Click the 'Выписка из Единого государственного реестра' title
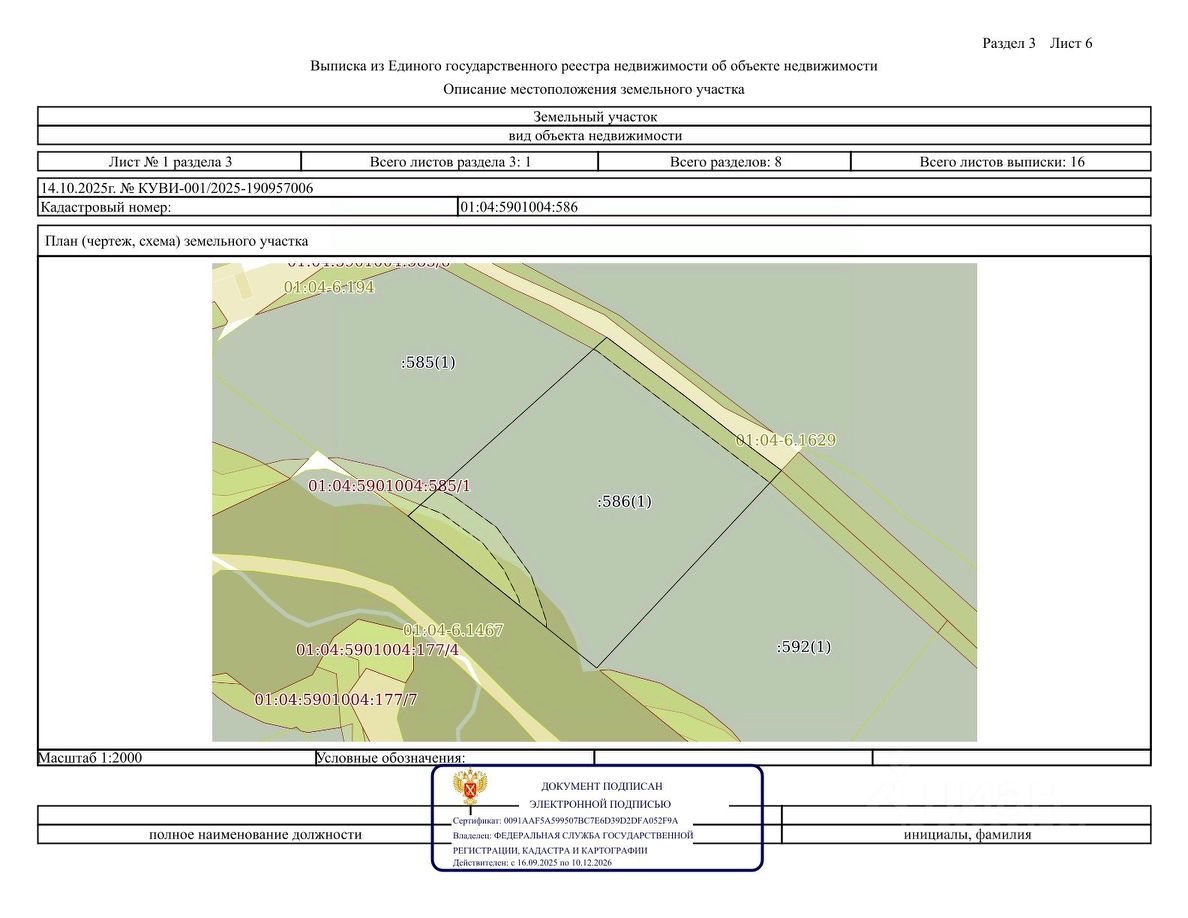1188x918 pixels. pos(593,66)
